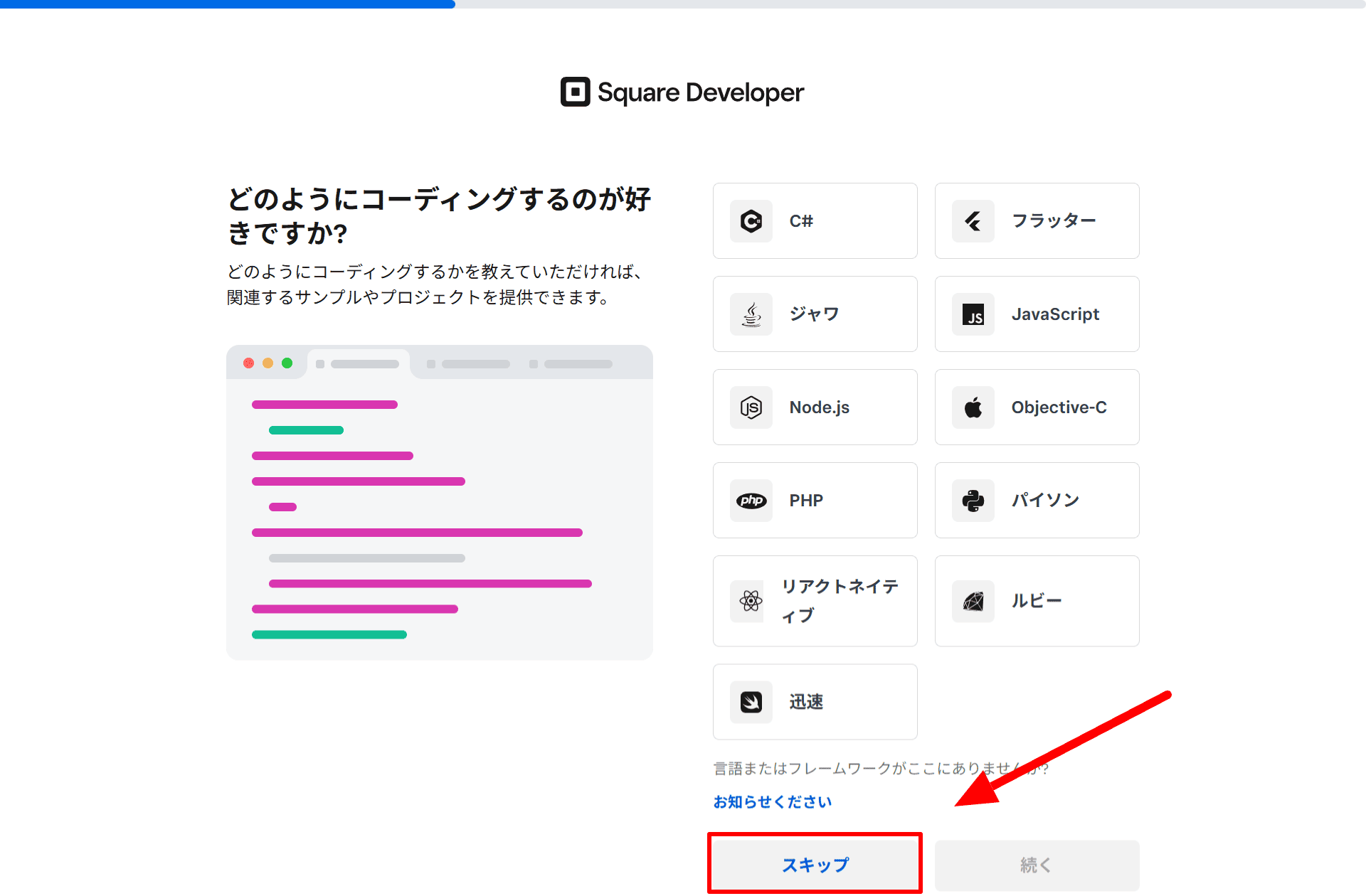Click the Ruby (ルビー) gem icon

(x=973, y=601)
